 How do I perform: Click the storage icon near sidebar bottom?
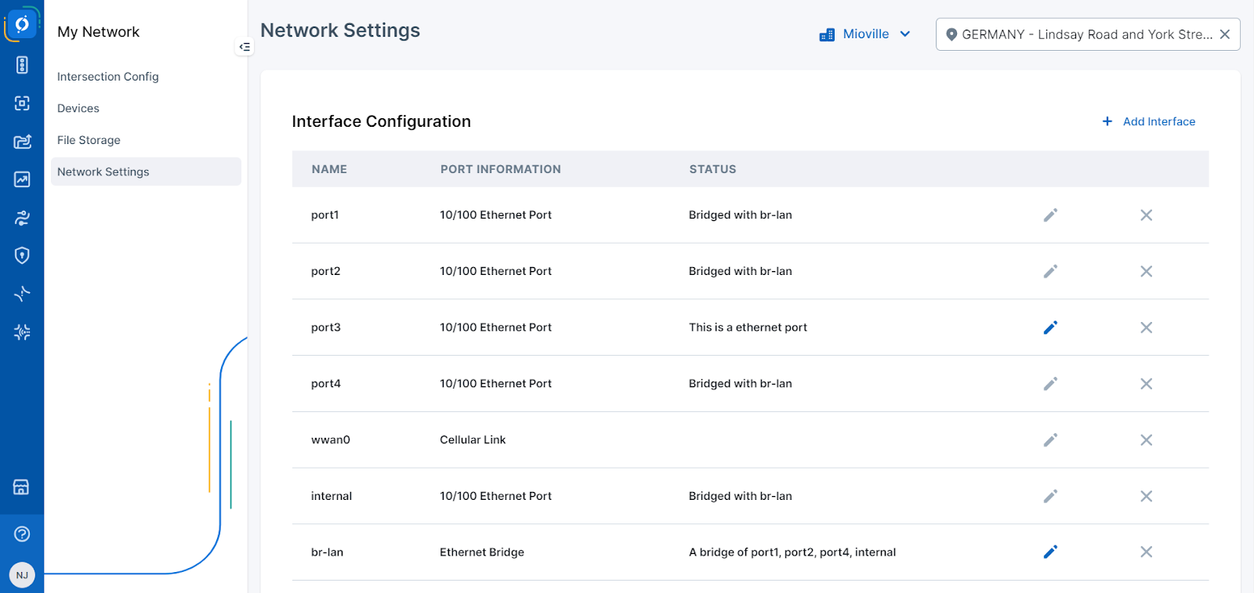click(x=21, y=486)
